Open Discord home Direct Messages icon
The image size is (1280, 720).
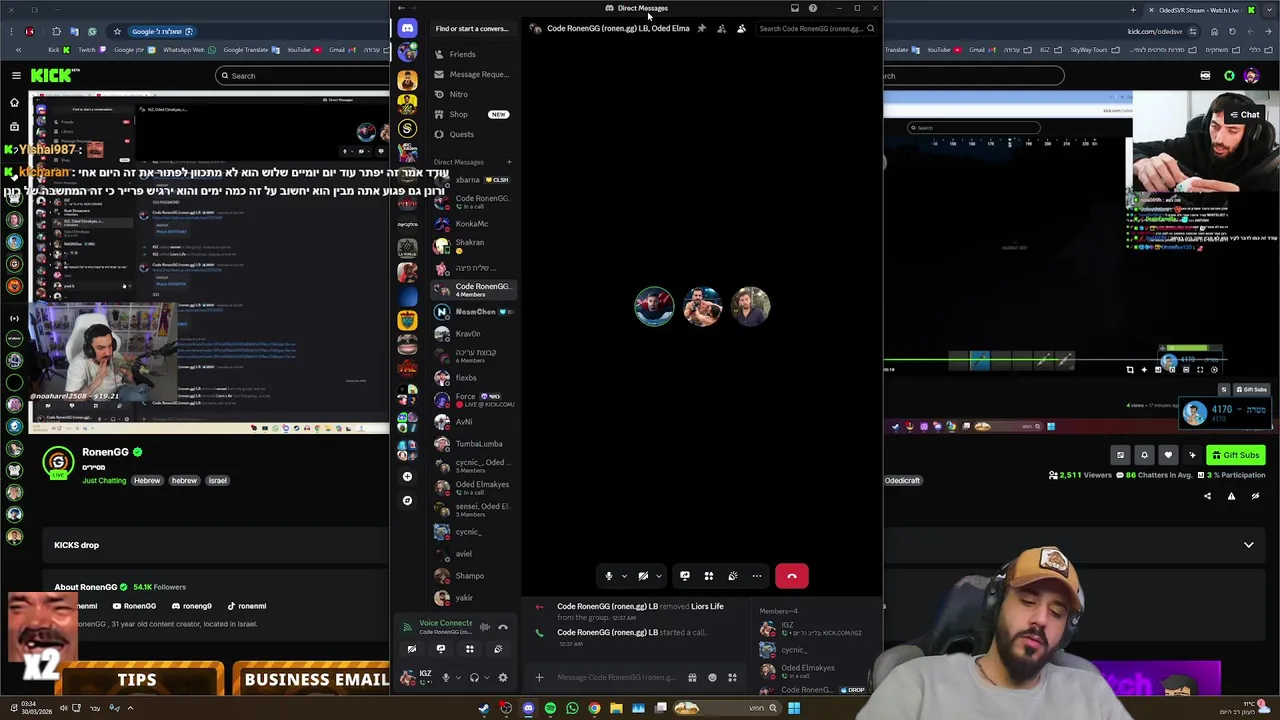click(407, 28)
